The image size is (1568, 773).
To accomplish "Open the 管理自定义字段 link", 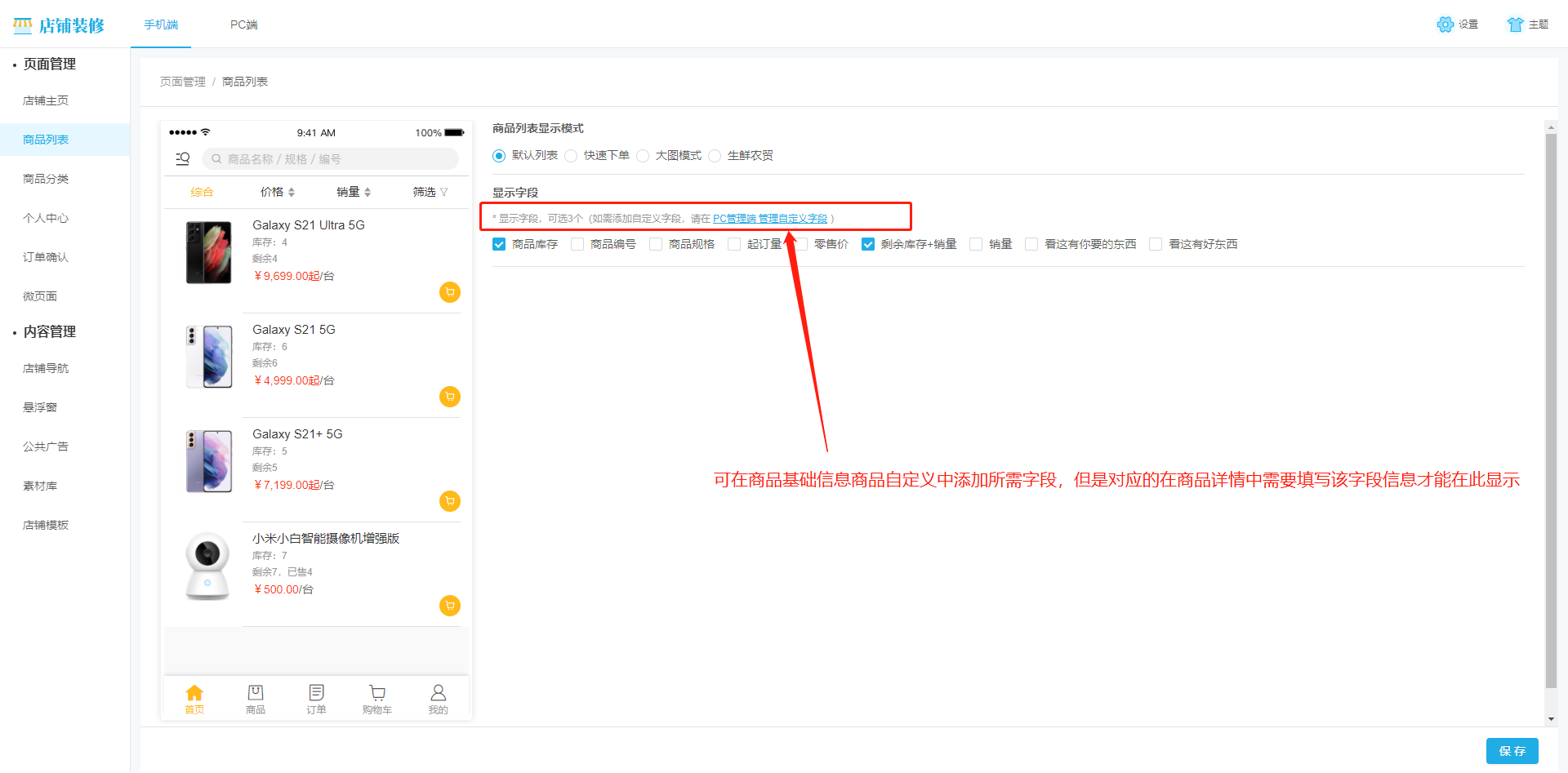I will click(791, 218).
